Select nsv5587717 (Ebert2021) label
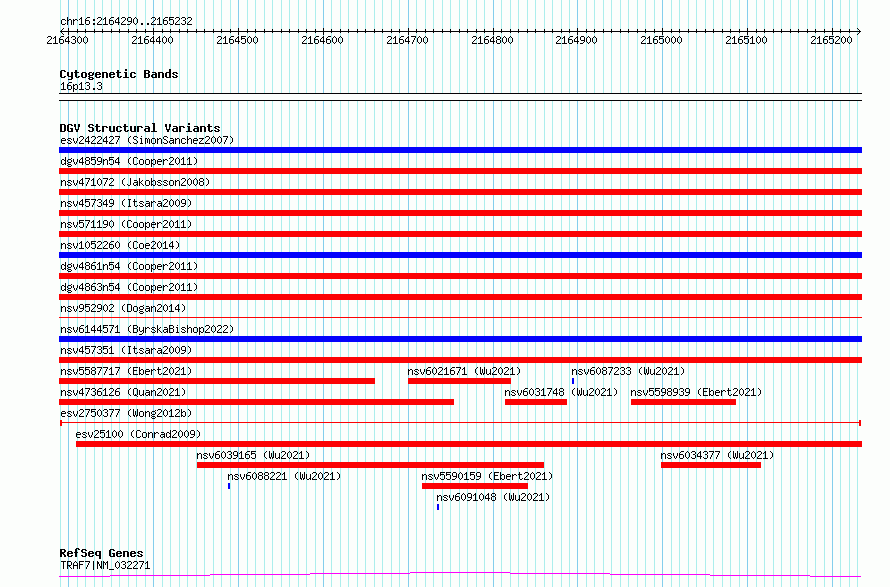 point(126,371)
